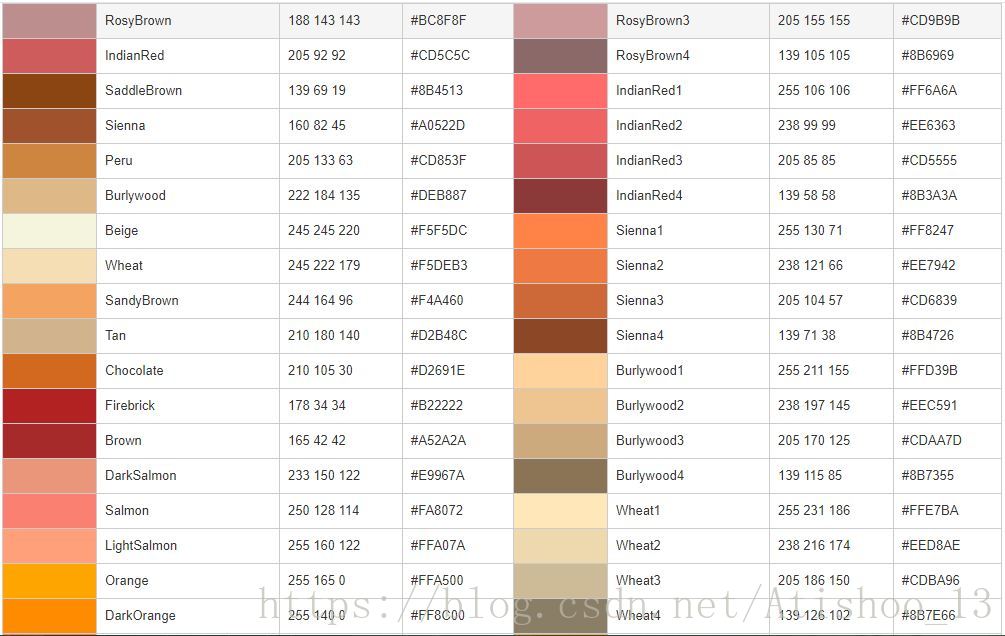Select the IndianRed4 name cell
This screenshot has width=1005, height=636.
(x=688, y=196)
